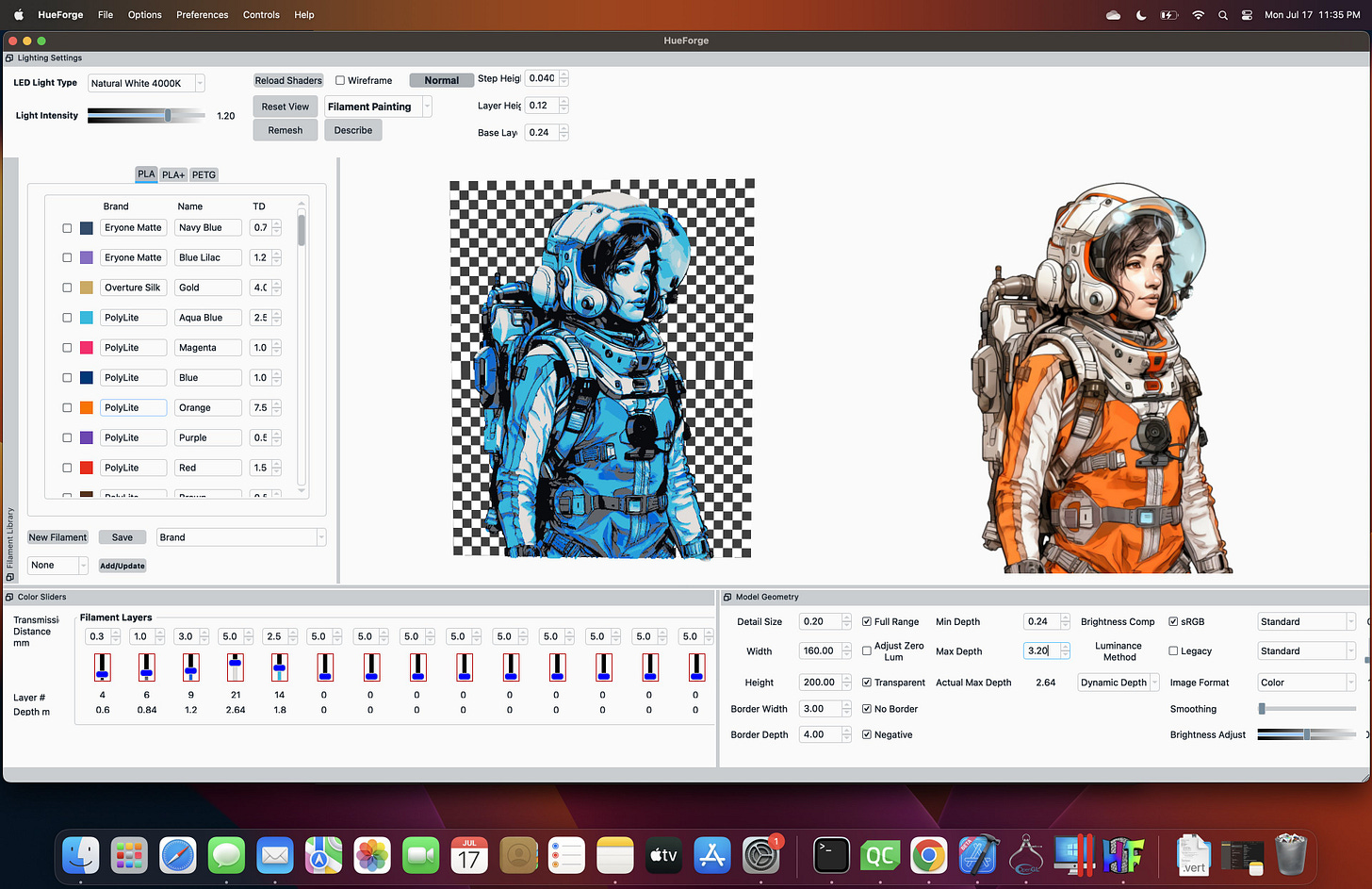The image size is (1372, 889).
Task: Open the Dynamic Depth dropdown
Action: [x=1119, y=683]
